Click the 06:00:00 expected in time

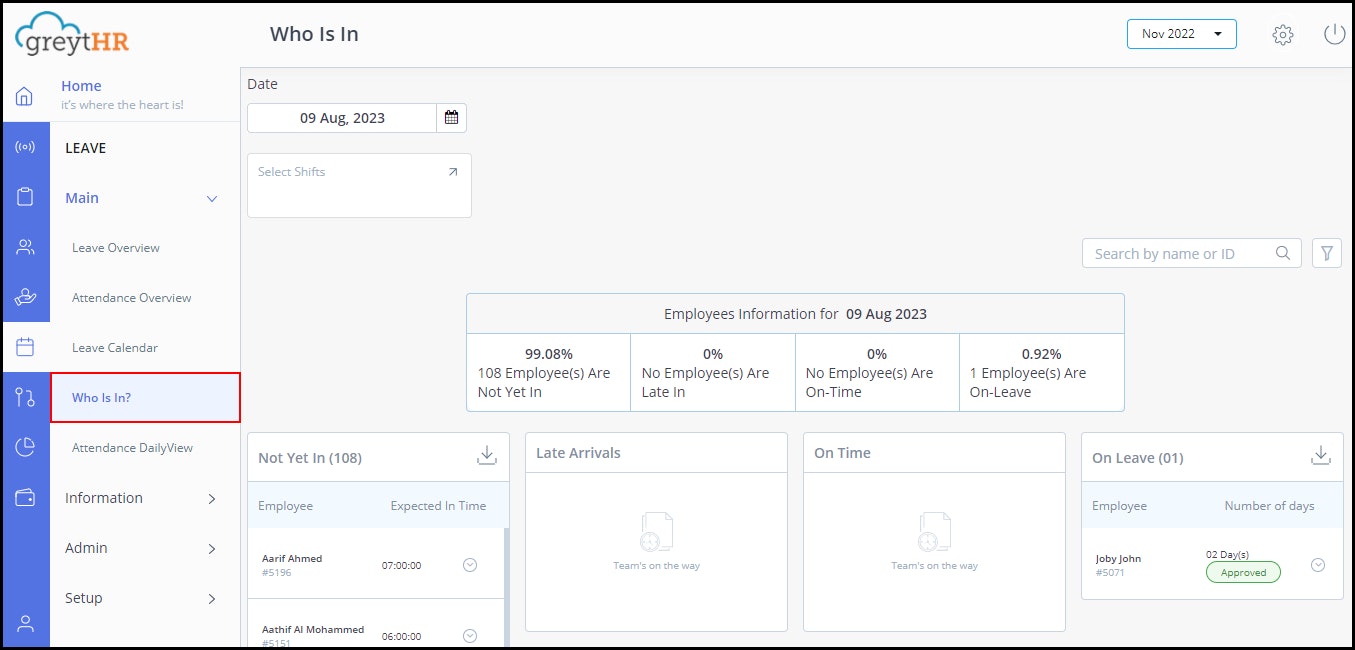pyautogui.click(x=401, y=636)
